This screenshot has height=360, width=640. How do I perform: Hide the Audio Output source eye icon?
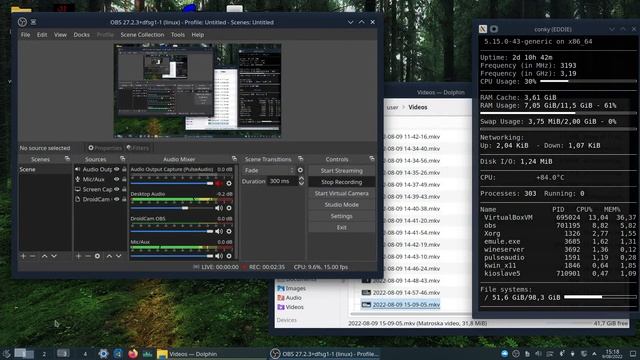point(117,169)
